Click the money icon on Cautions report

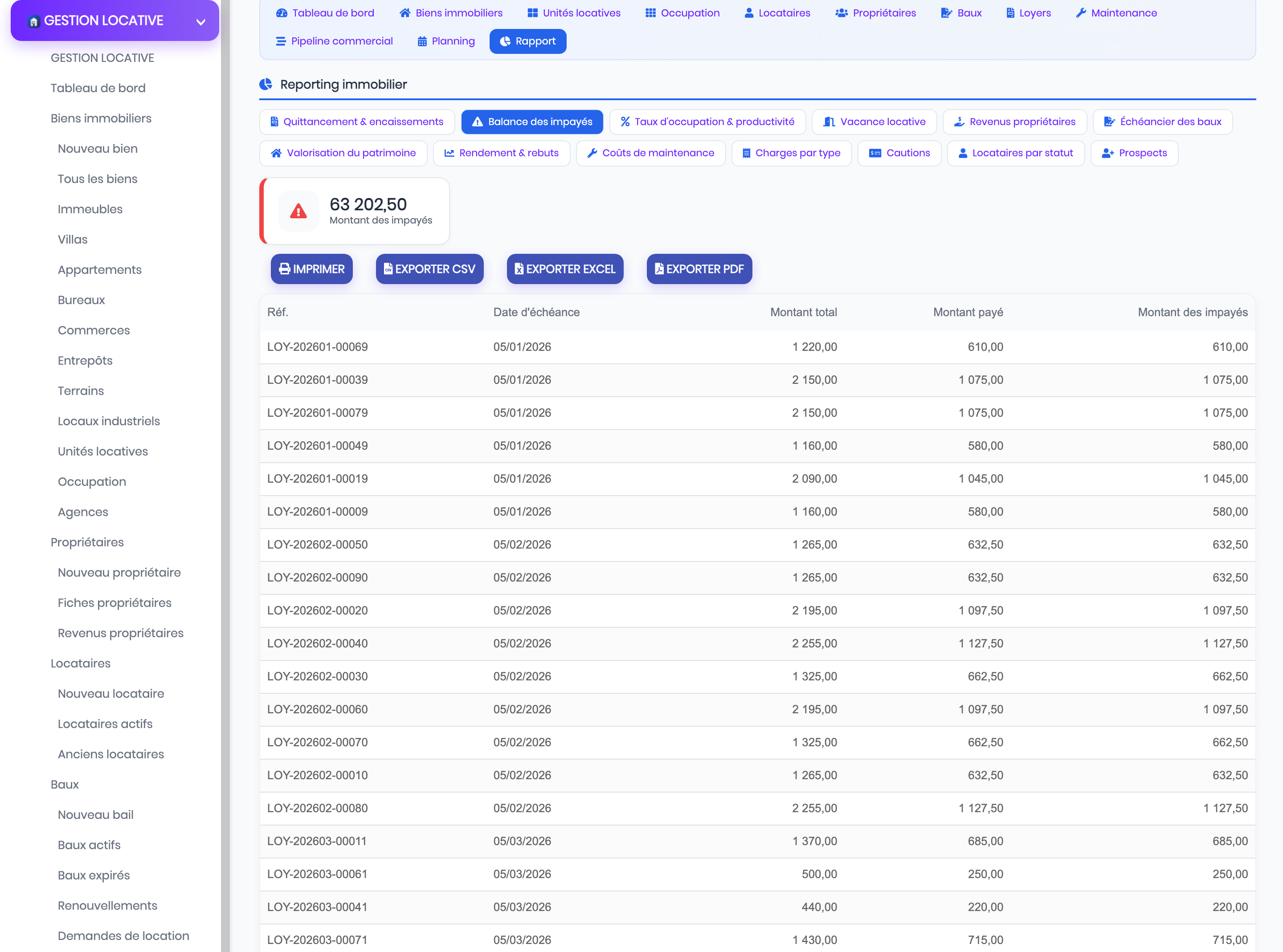tap(875, 153)
